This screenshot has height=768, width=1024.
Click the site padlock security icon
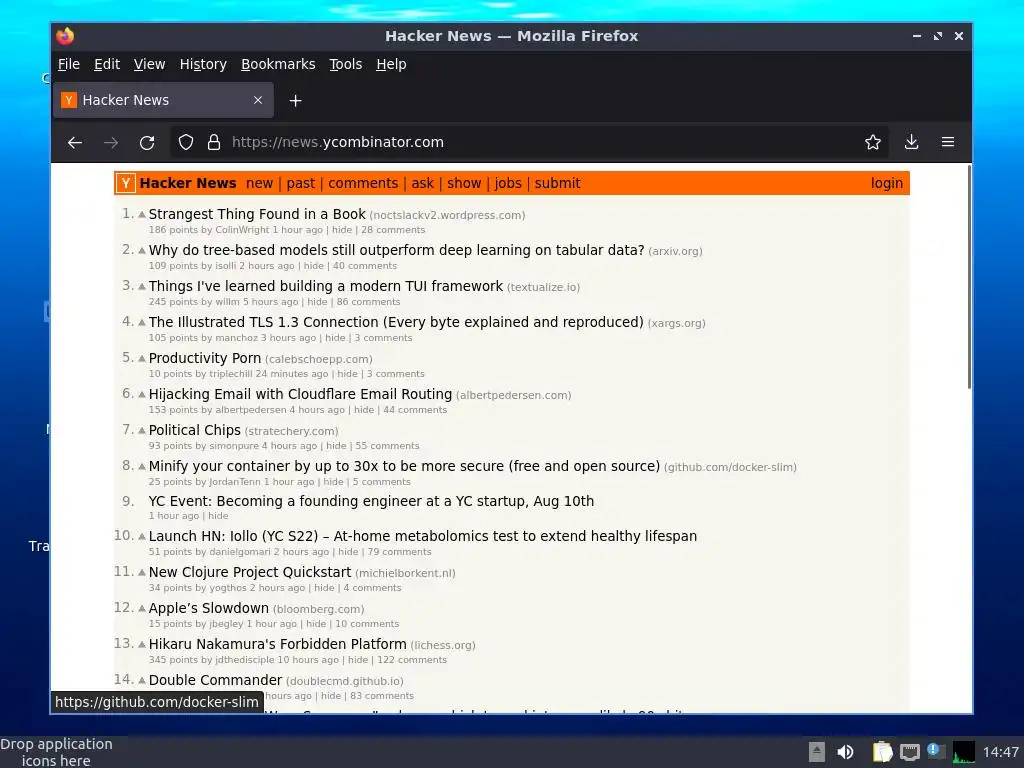(214, 142)
